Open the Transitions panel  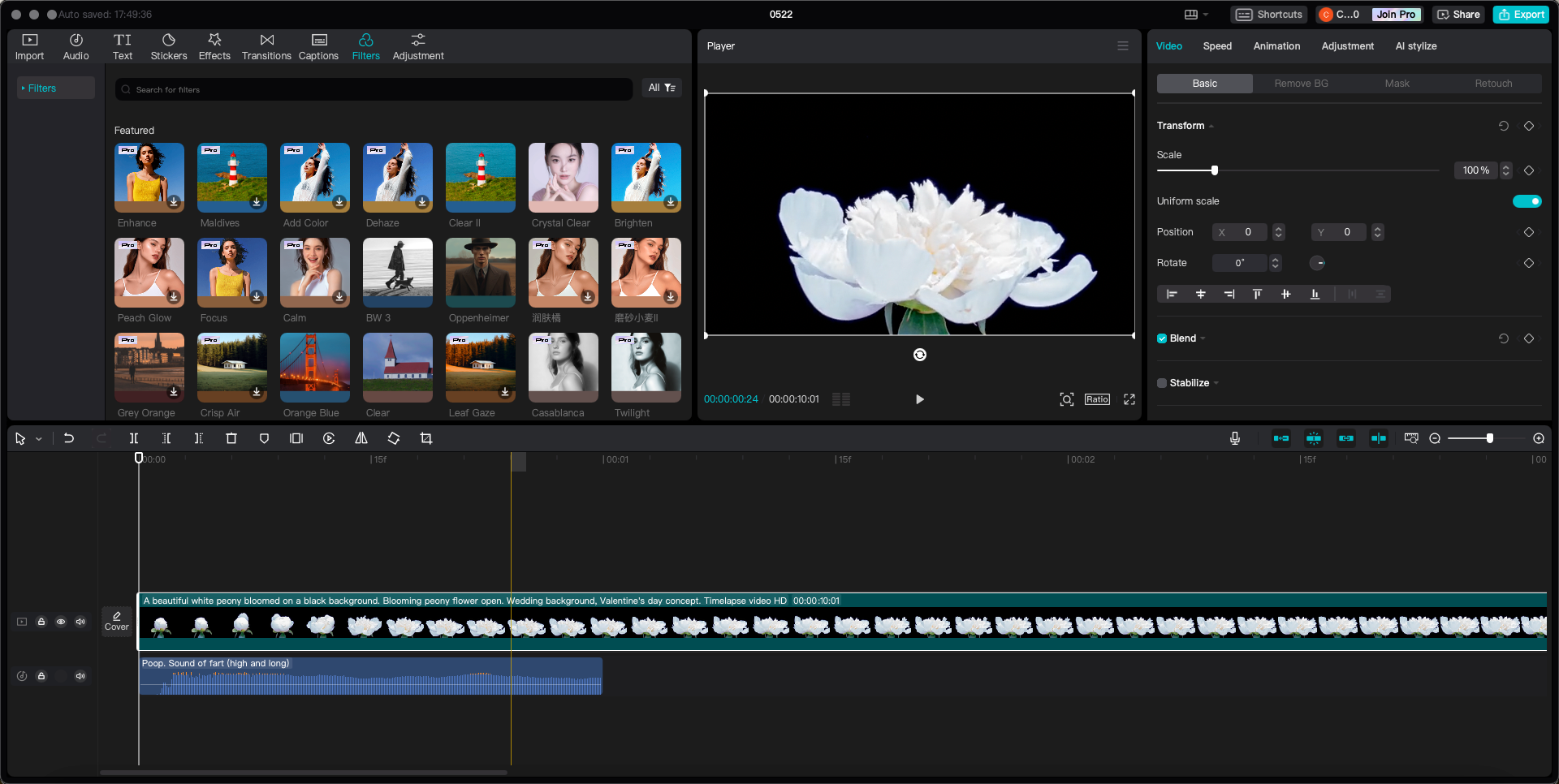[266, 45]
